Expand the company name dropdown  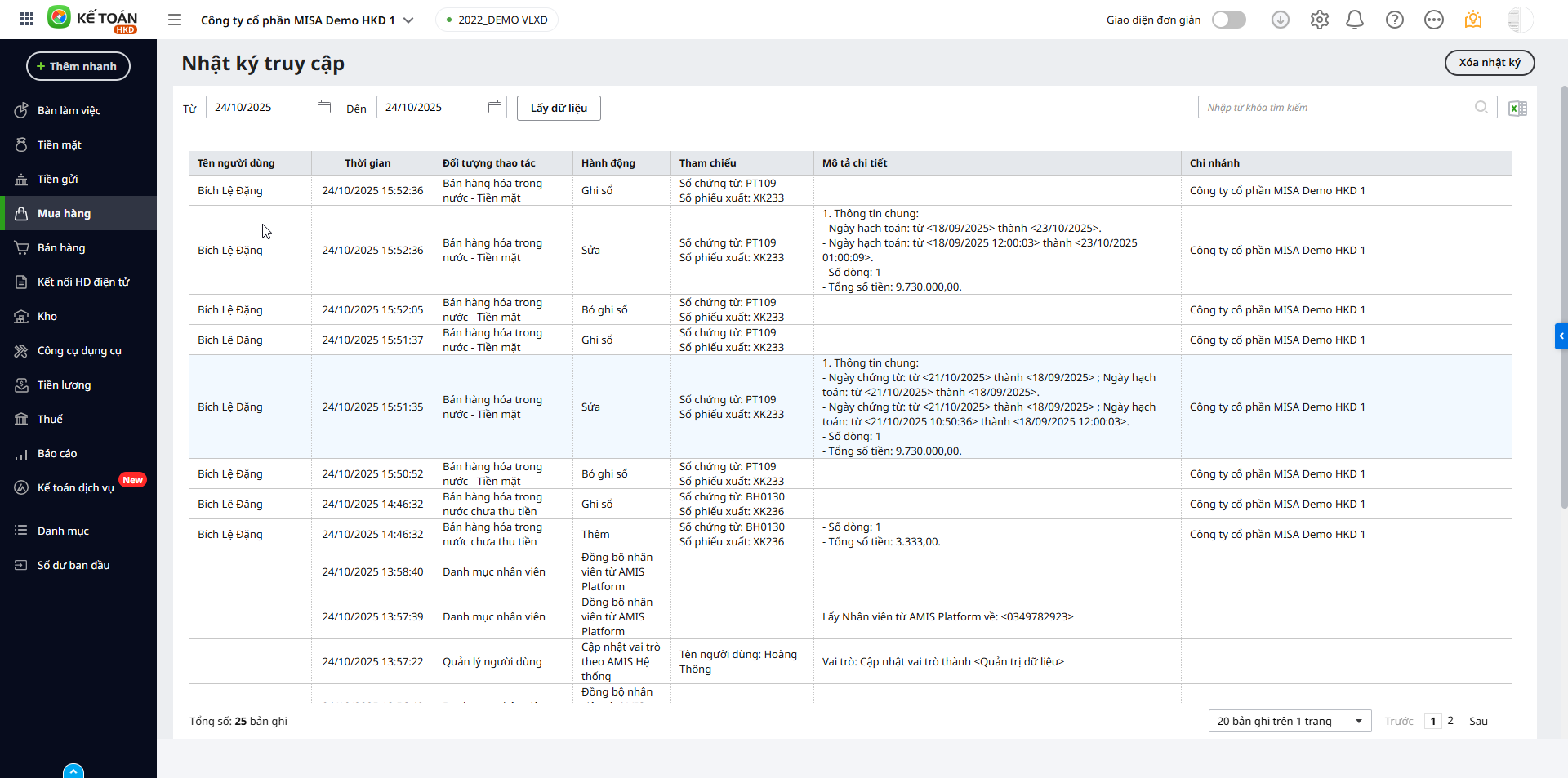(x=408, y=20)
